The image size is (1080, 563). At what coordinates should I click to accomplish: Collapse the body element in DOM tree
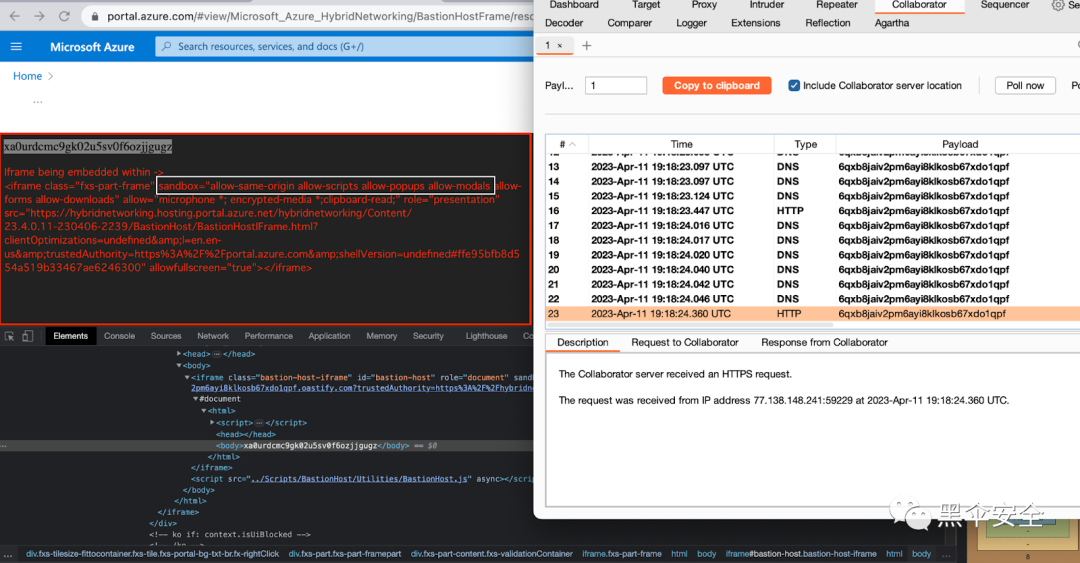tap(179, 365)
